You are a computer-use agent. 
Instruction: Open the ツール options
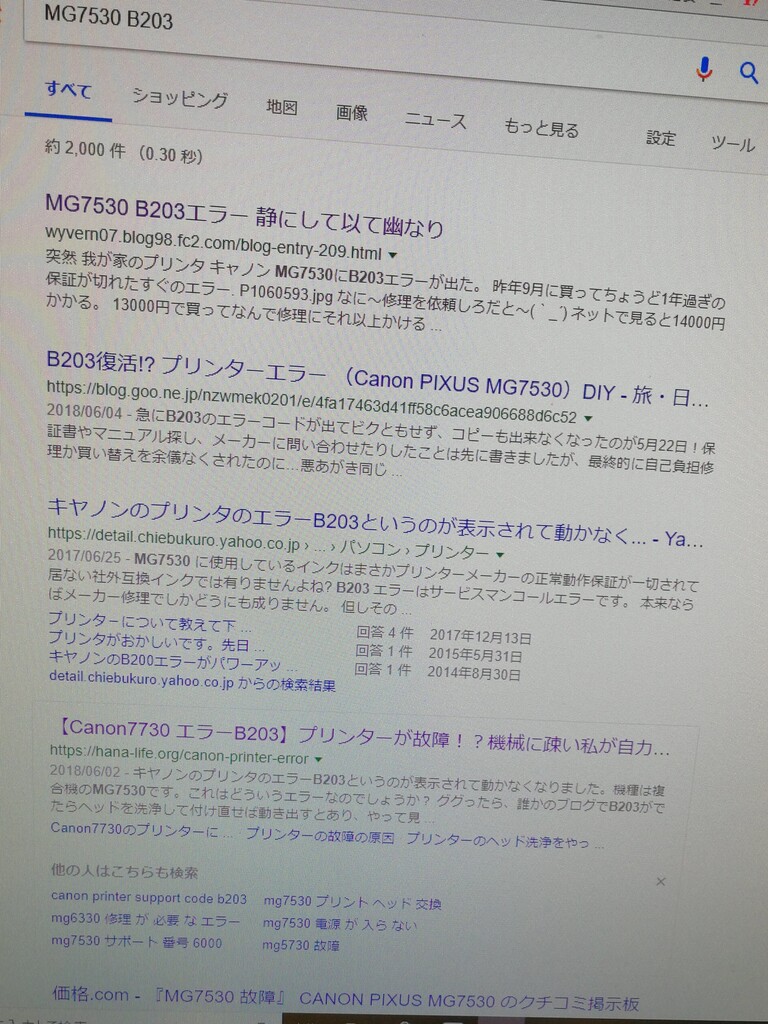point(733,143)
